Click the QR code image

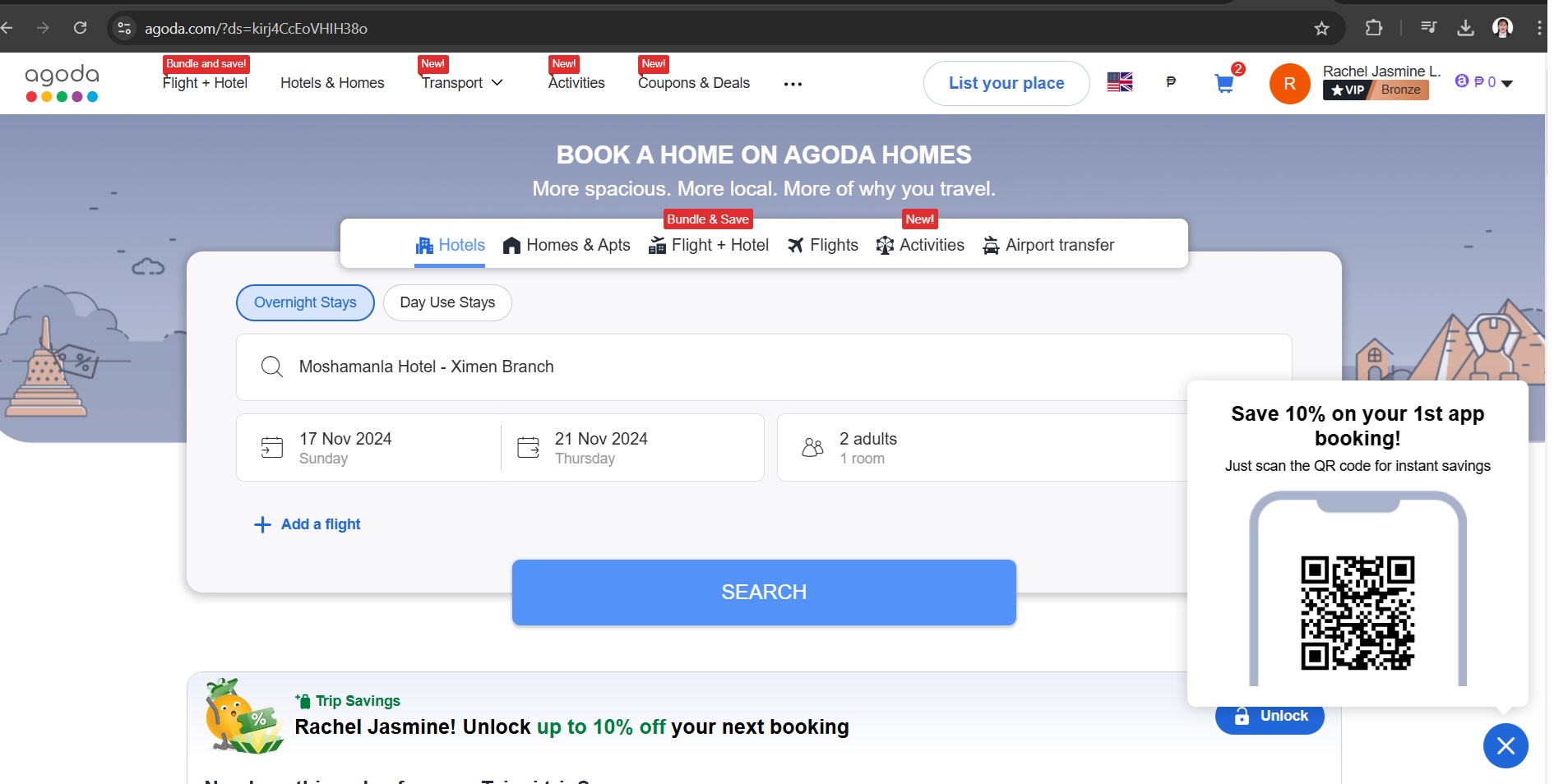coord(1357,613)
